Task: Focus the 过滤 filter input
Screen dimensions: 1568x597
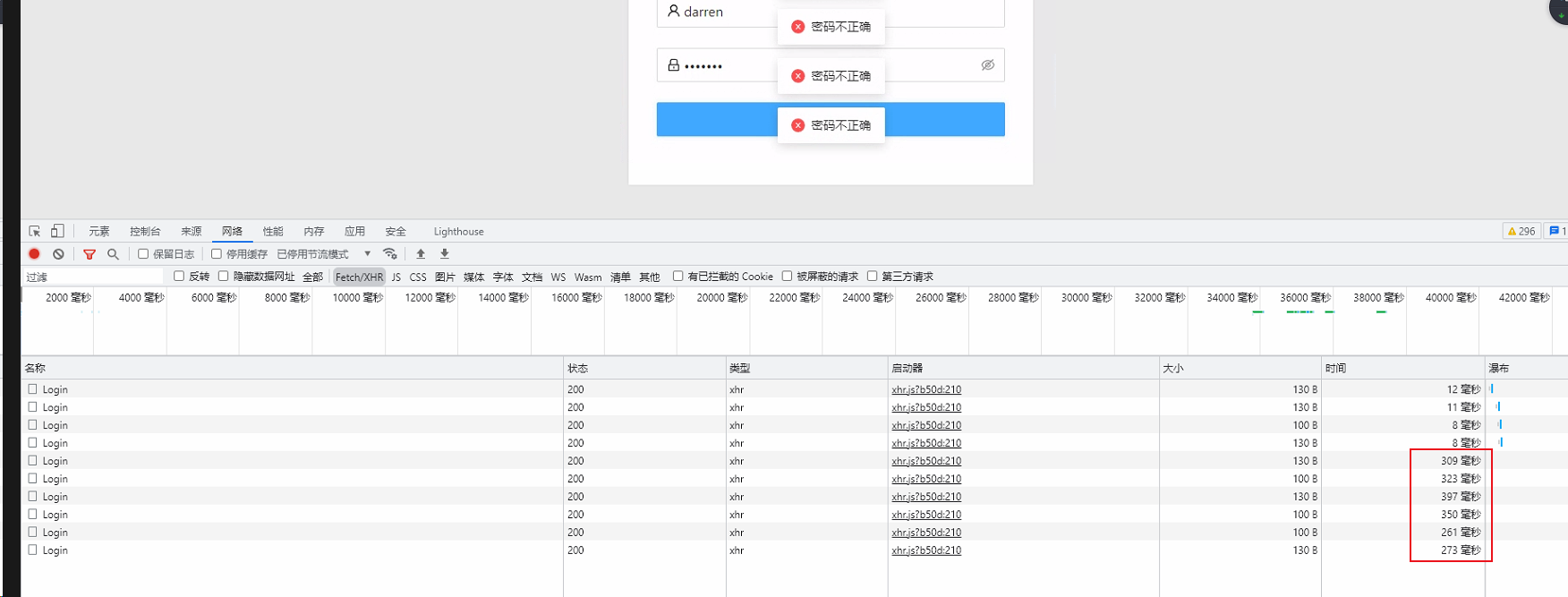Action: pyautogui.click(x=93, y=277)
